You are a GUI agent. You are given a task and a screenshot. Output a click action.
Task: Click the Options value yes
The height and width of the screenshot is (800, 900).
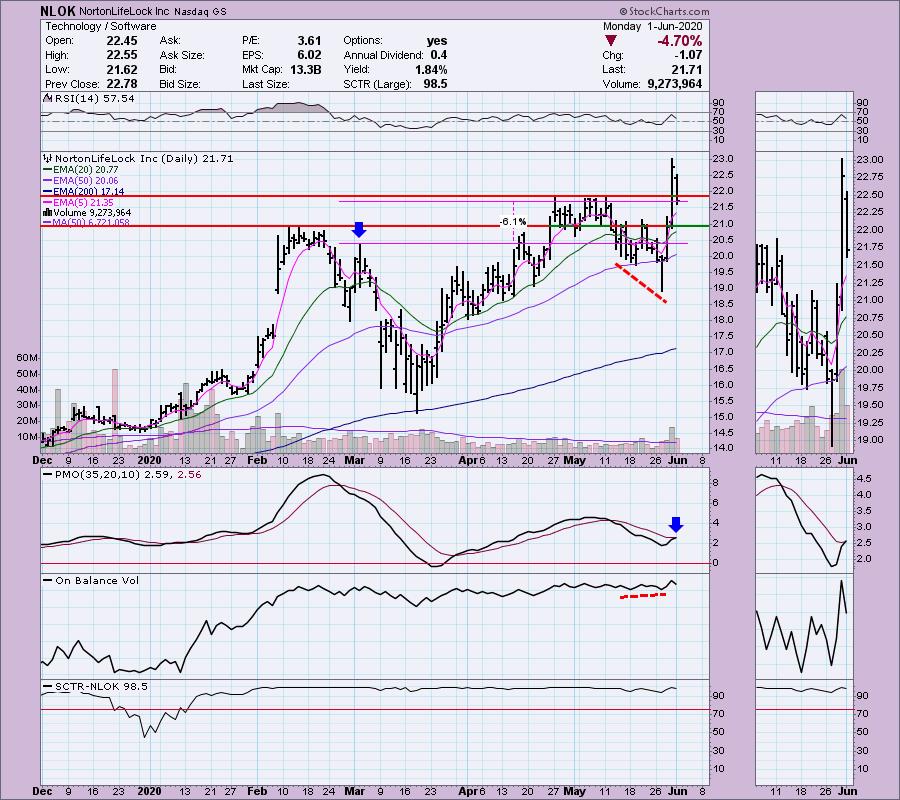click(437, 41)
